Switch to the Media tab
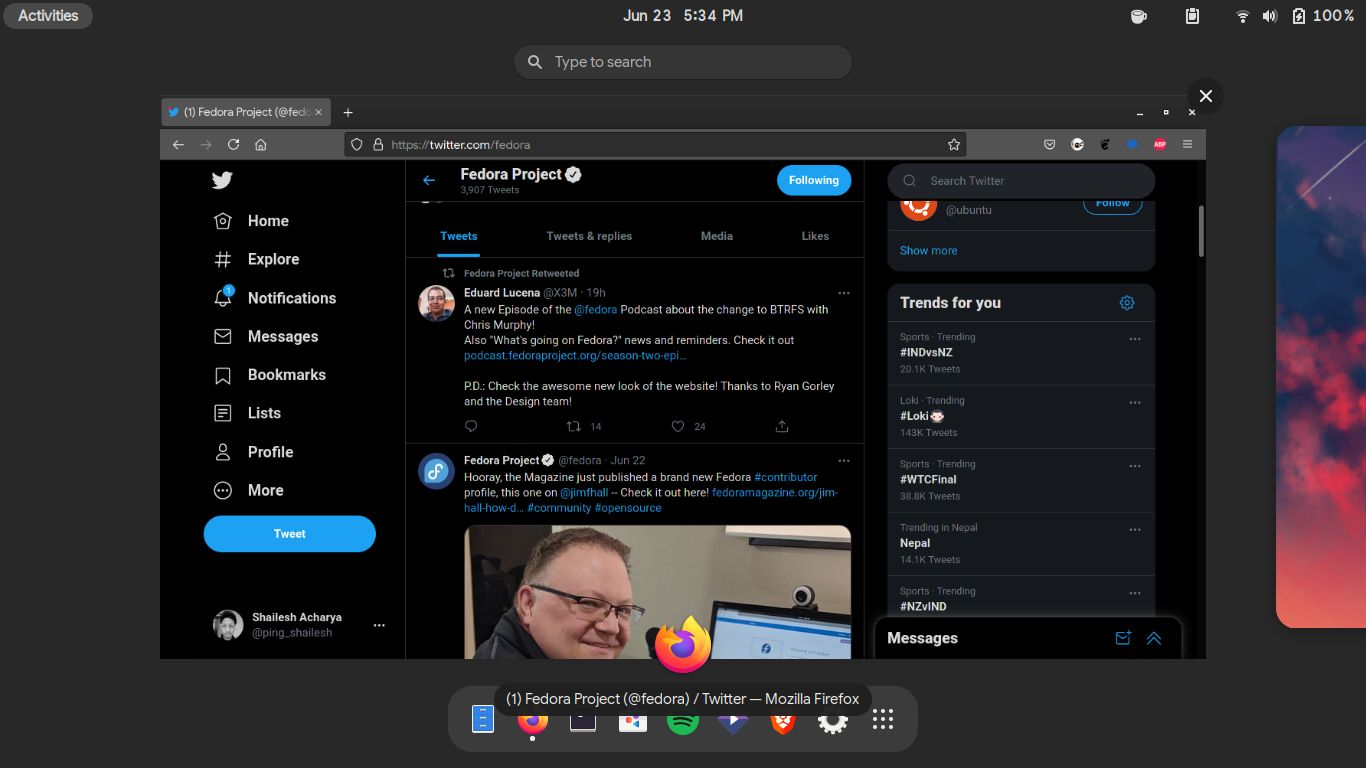 coord(716,236)
